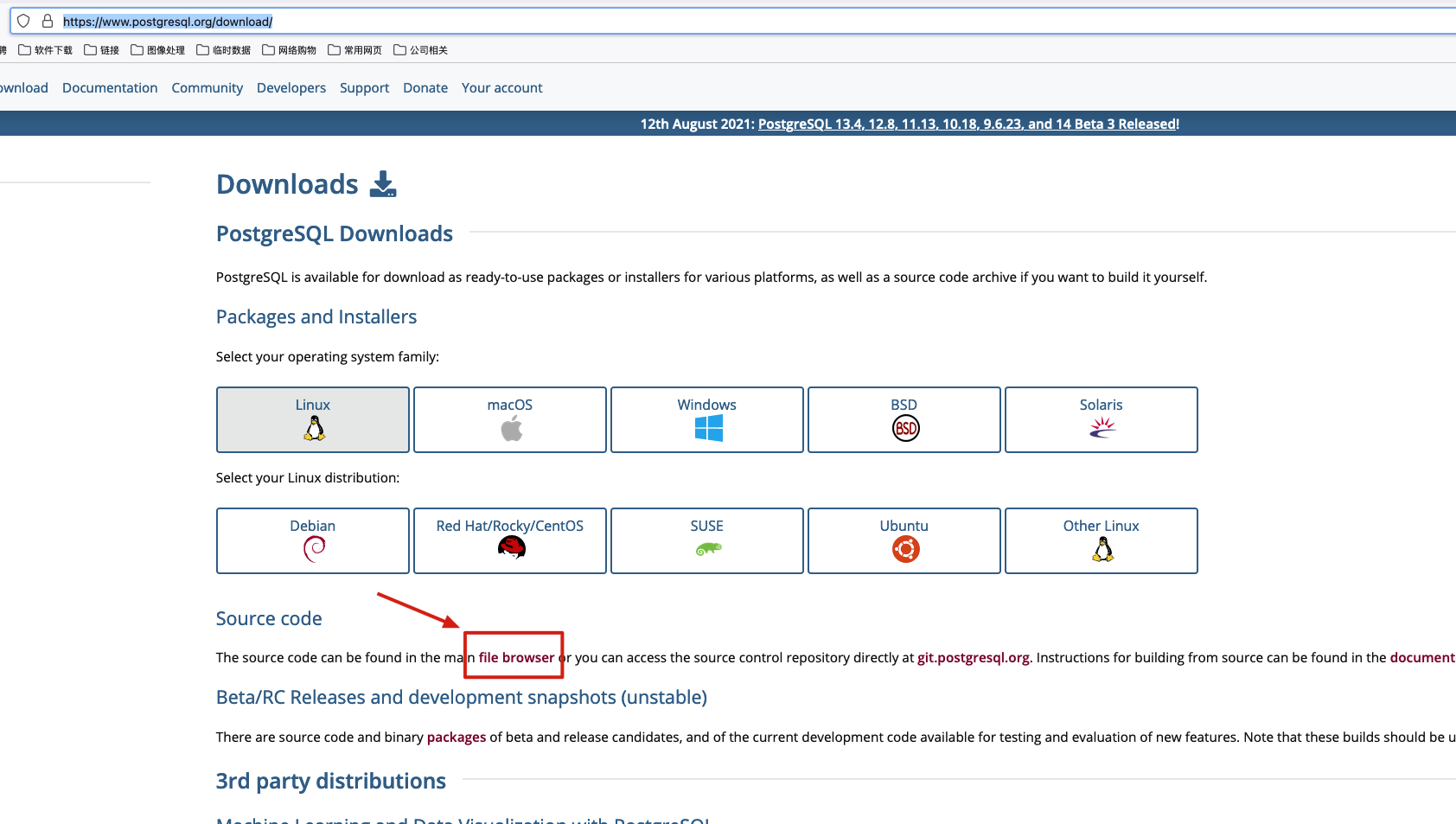Viewport: 1456px width, 824px height.
Task: Open the 13.4 release announcement link
Action: coord(967,124)
